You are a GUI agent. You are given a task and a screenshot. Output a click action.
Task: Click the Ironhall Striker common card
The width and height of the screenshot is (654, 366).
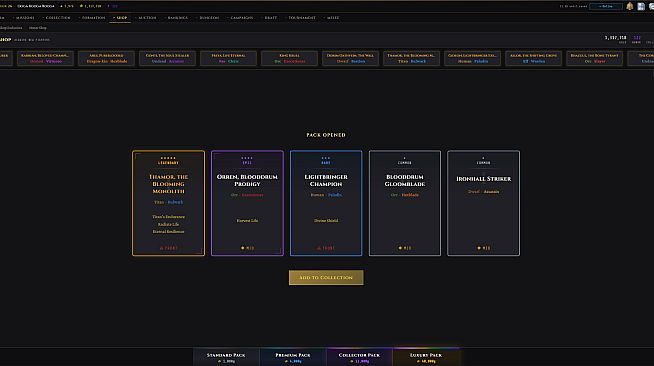[483, 203]
